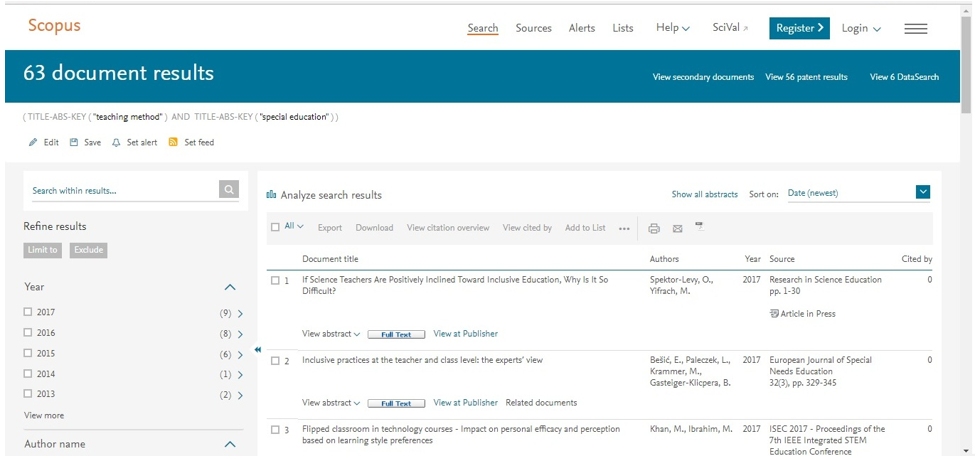Expand the Help menu dropdown
980x459 pixels.
pyautogui.click(x=672, y=28)
